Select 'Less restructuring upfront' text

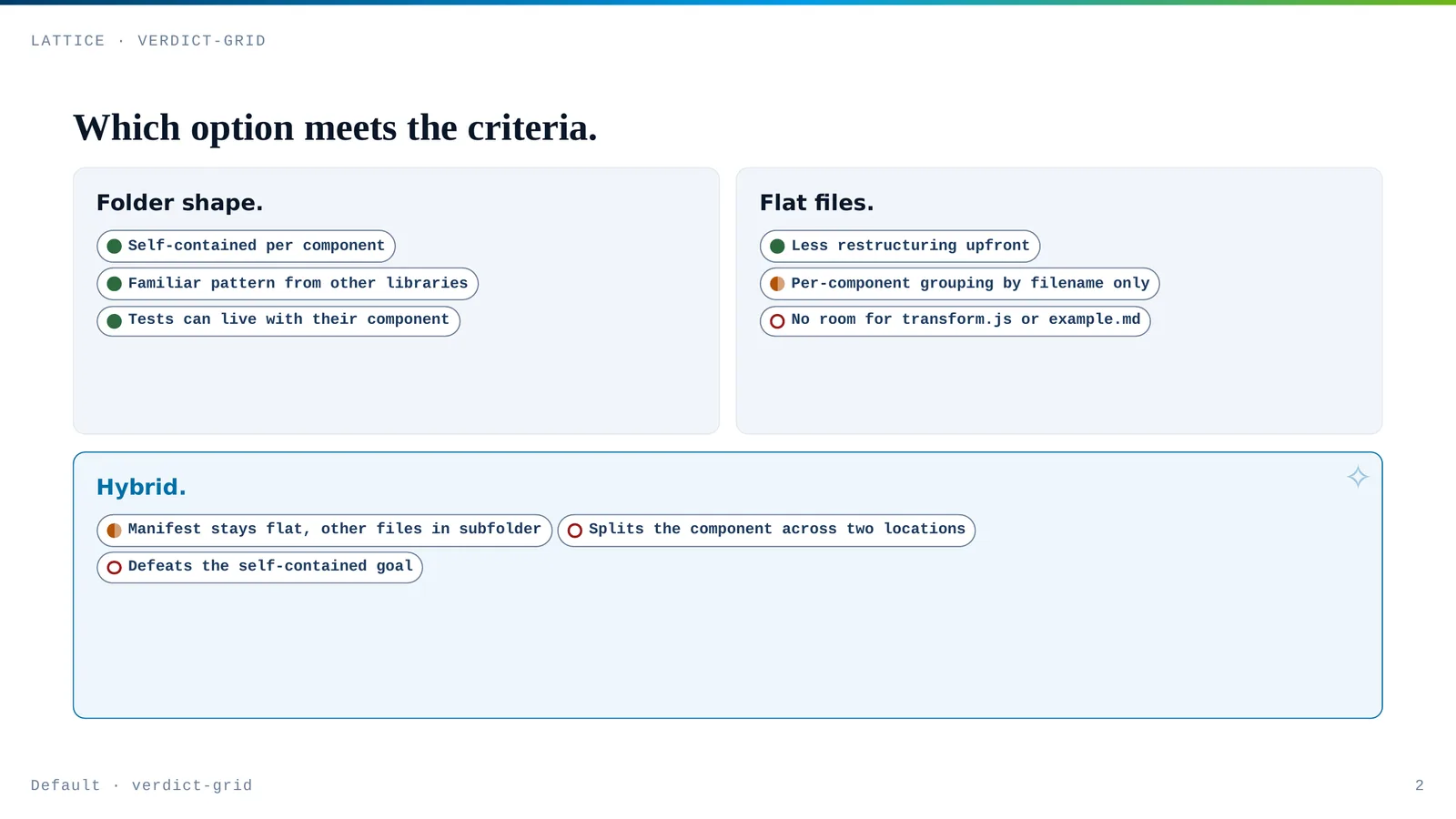click(x=910, y=246)
